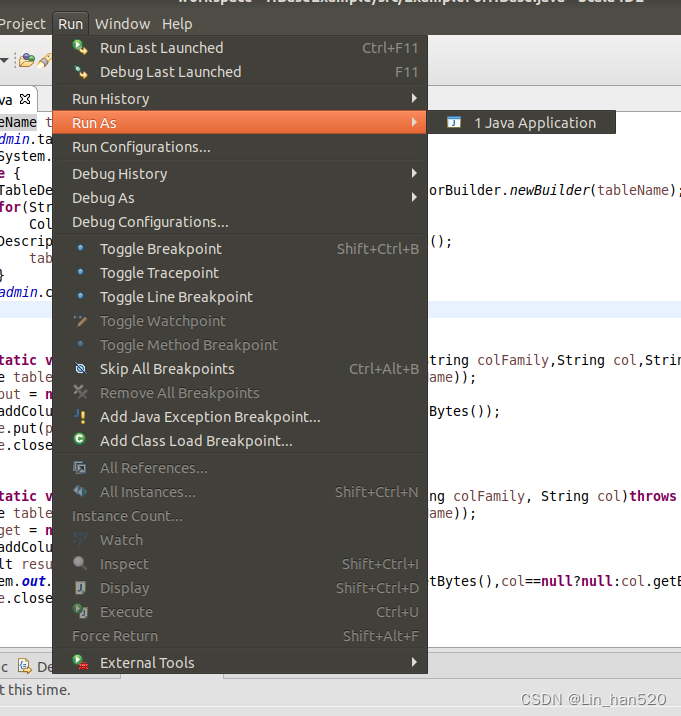Expand the Run As submenu arrow

(x=414, y=122)
